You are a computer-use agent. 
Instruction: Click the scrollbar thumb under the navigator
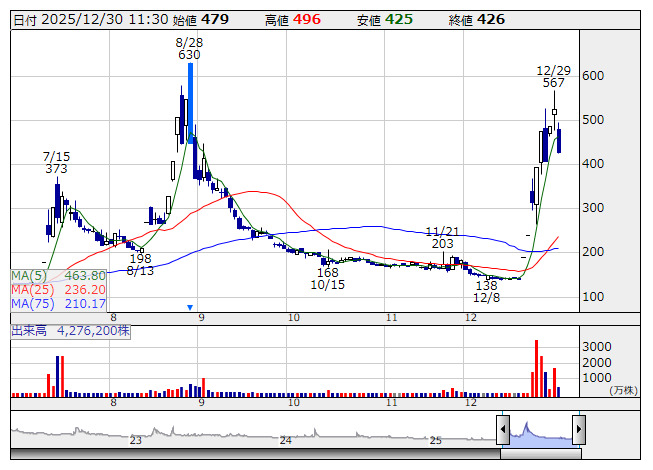(540, 453)
